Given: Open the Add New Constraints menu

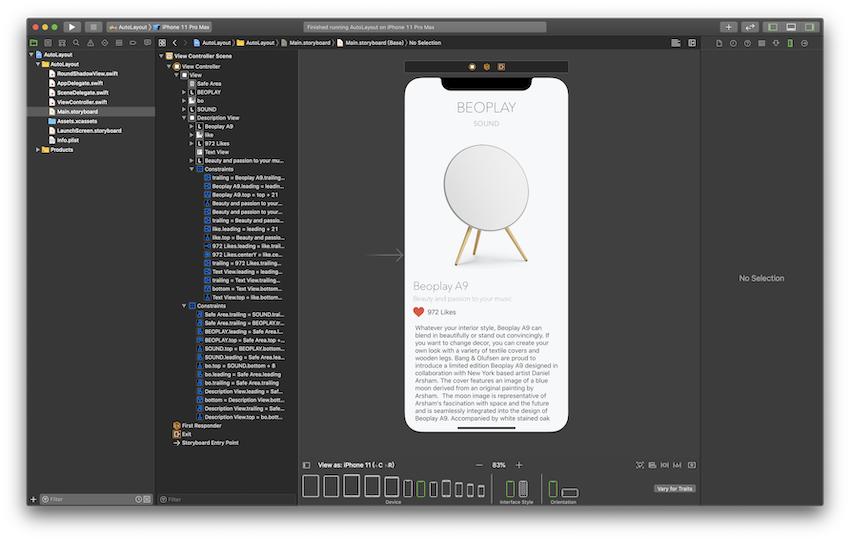Looking at the screenshot, I should tap(665, 465).
